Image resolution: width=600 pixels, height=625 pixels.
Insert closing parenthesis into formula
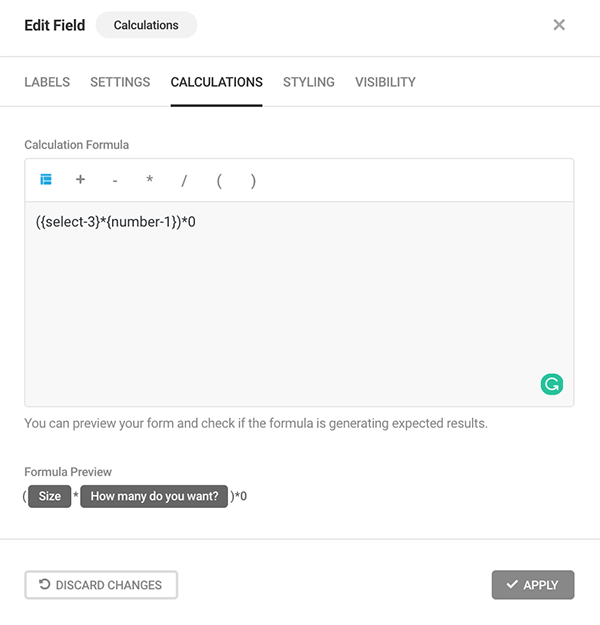[x=253, y=181]
